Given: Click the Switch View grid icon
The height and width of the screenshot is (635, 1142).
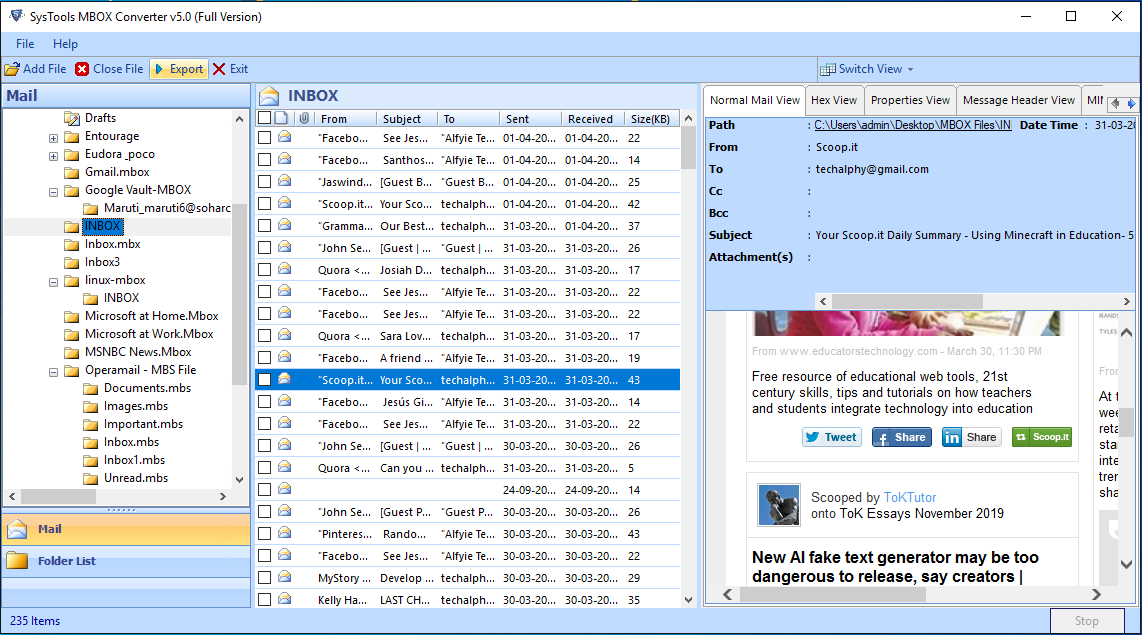Looking at the screenshot, I should [x=827, y=69].
